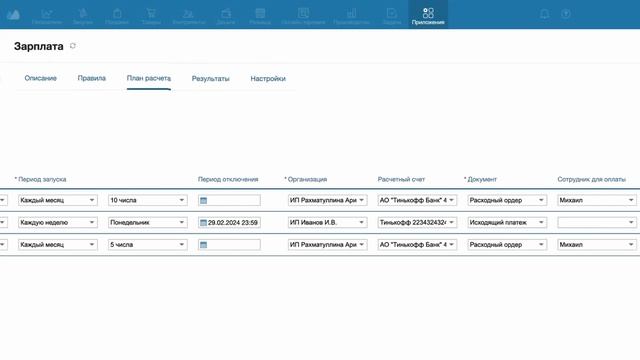Open the Приложения section in top navigation
The height and width of the screenshot is (360, 640).
(428, 16)
